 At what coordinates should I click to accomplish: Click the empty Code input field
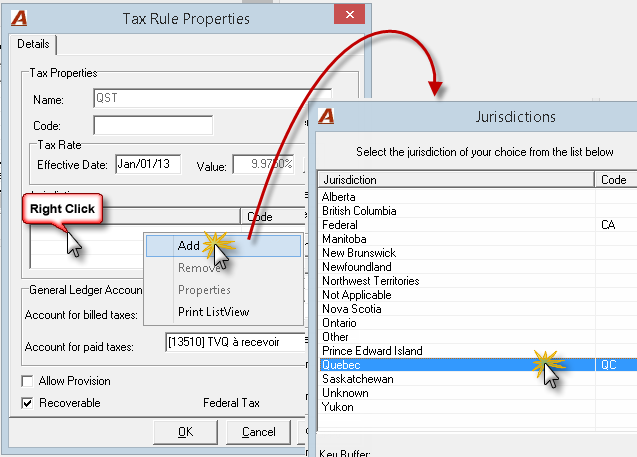coord(153,125)
